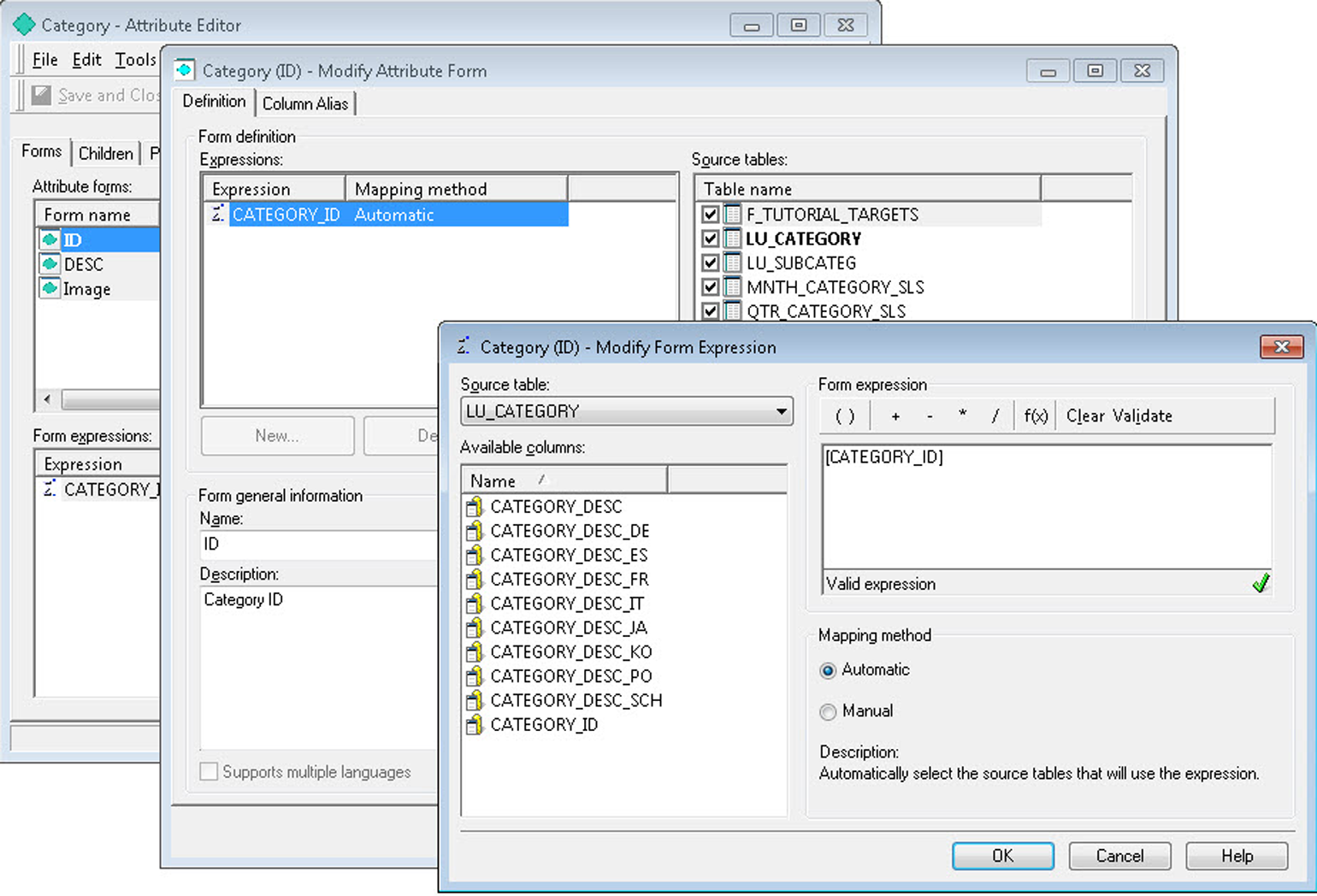Select CATEGORY_DESC_FR column icon
The width and height of the screenshot is (1317, 896).
click(x=474, y=580)
